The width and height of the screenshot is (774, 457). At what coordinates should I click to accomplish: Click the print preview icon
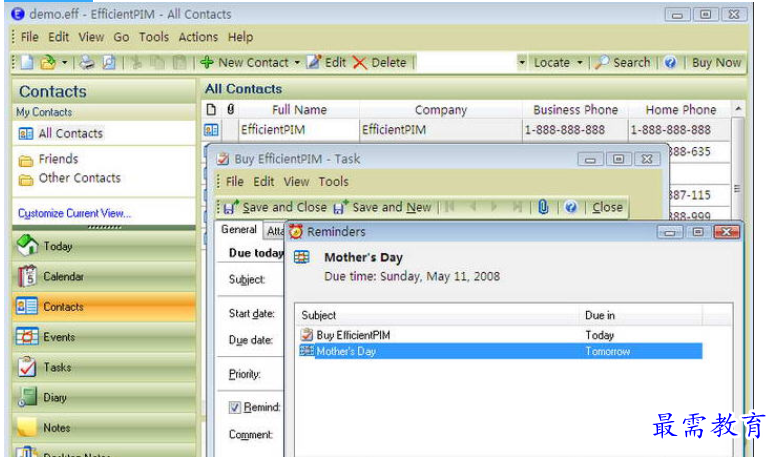(109, 63)
